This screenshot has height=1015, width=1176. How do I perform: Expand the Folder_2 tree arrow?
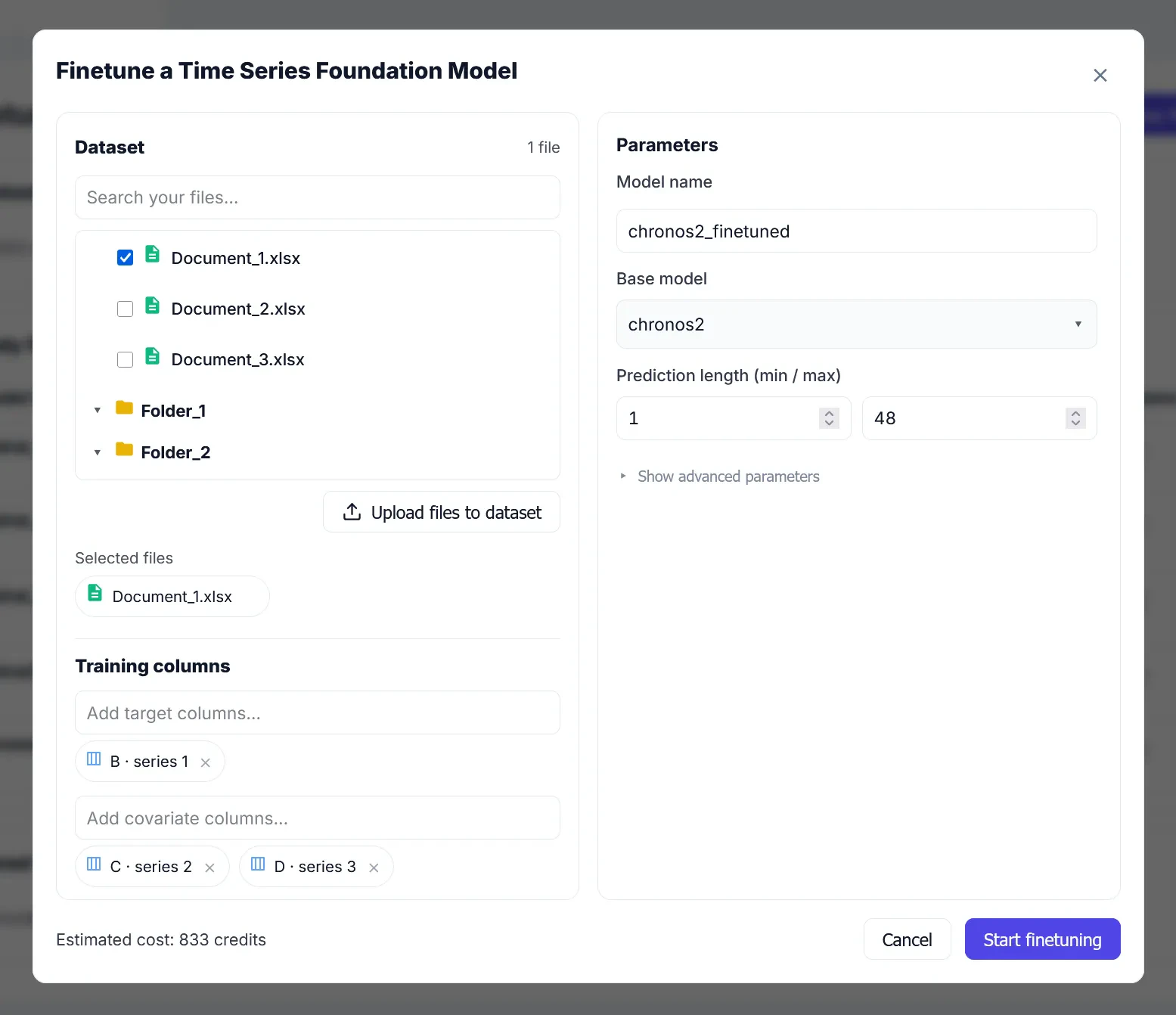[98, 452]
